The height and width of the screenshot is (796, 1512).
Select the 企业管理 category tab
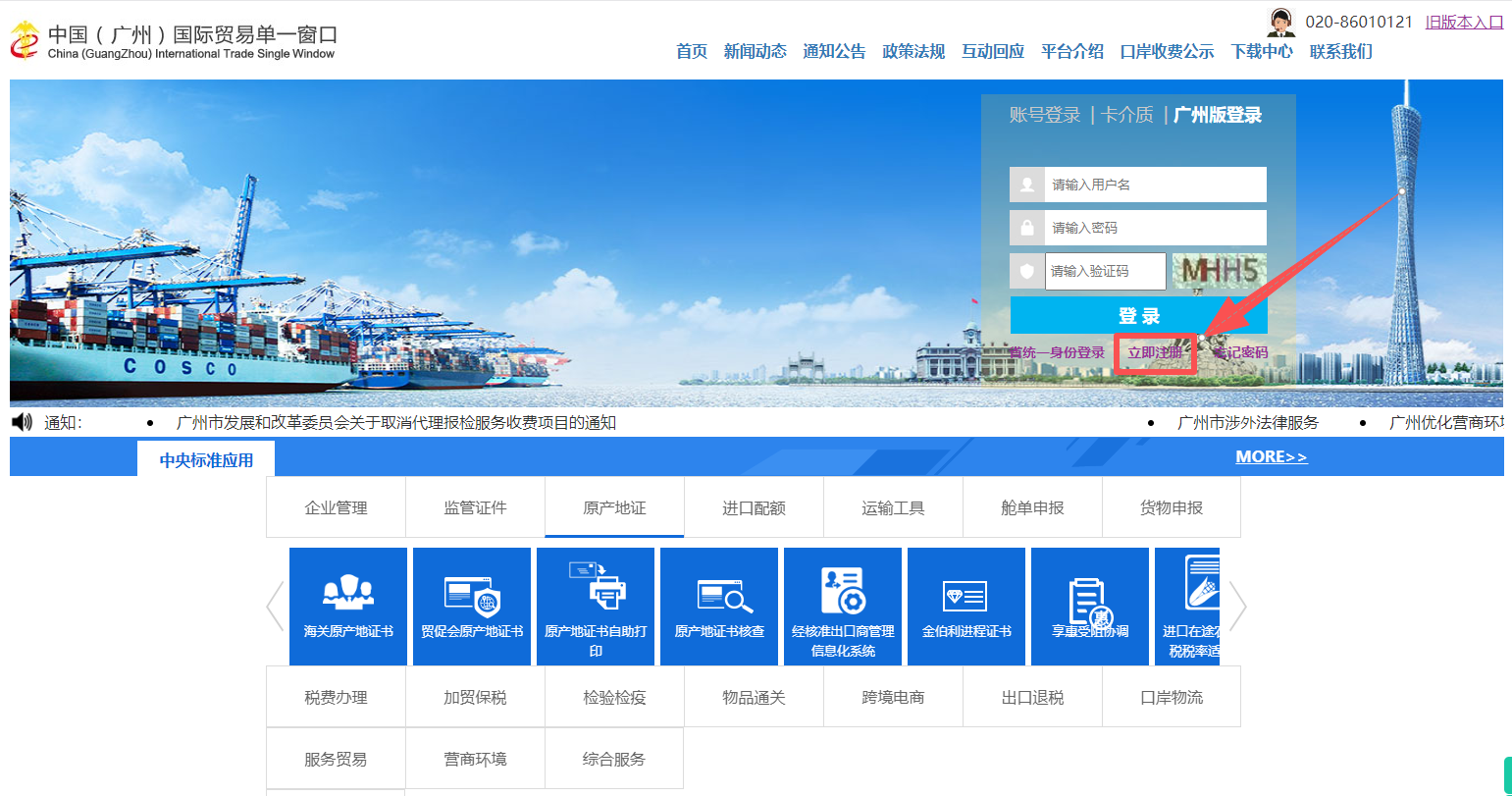pyautogui.click(x=336, y=507)
